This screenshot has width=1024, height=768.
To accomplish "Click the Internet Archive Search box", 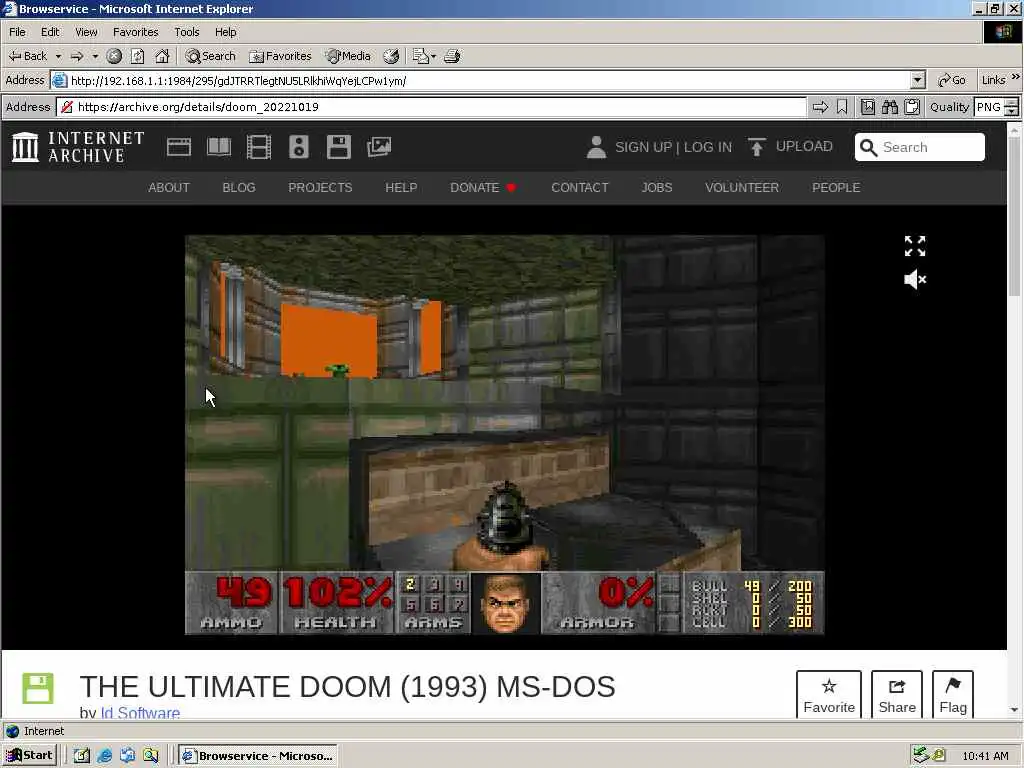I will (x=920, y=147).
